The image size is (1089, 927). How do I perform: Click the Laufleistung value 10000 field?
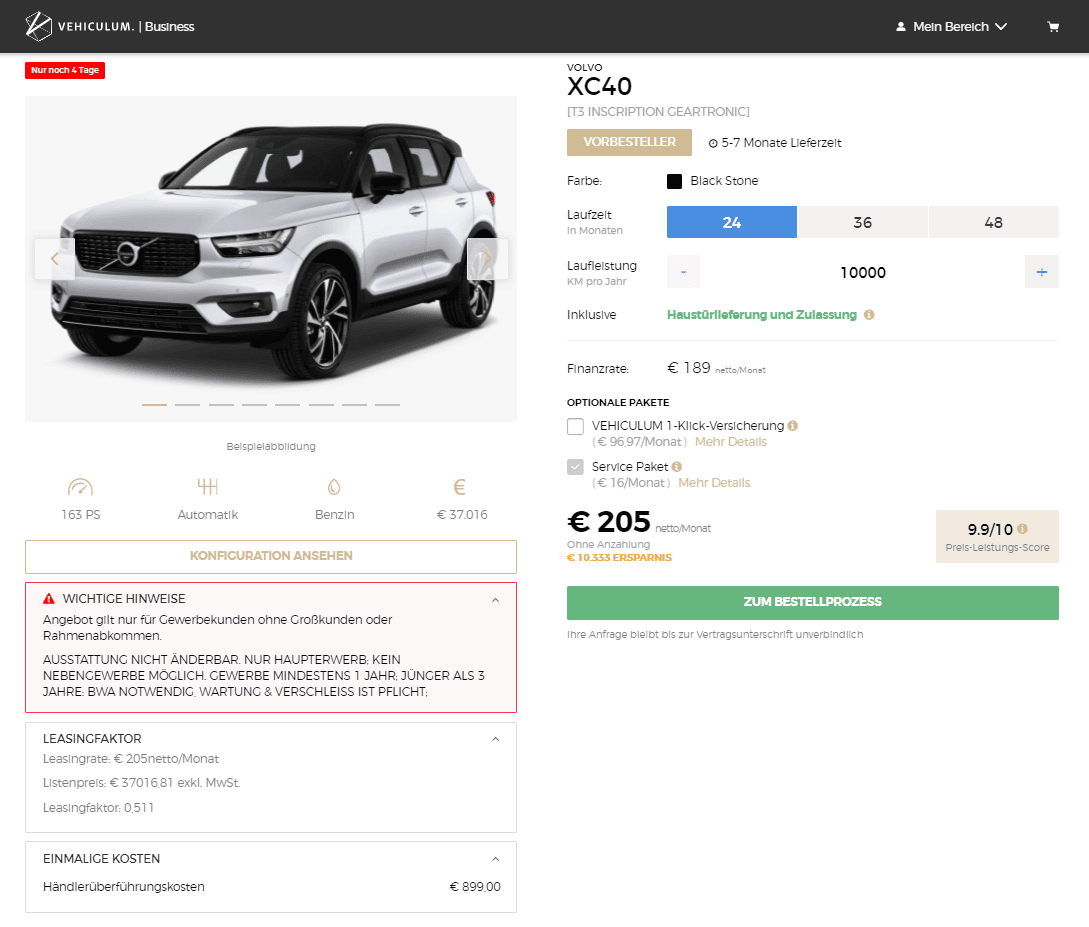(x=863, y=272)
